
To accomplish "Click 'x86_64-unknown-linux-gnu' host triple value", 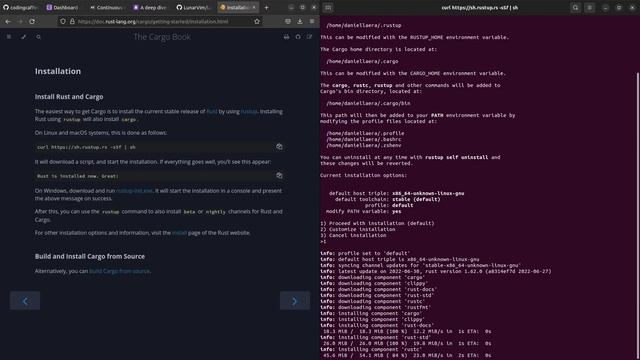I will pos(428,193).
